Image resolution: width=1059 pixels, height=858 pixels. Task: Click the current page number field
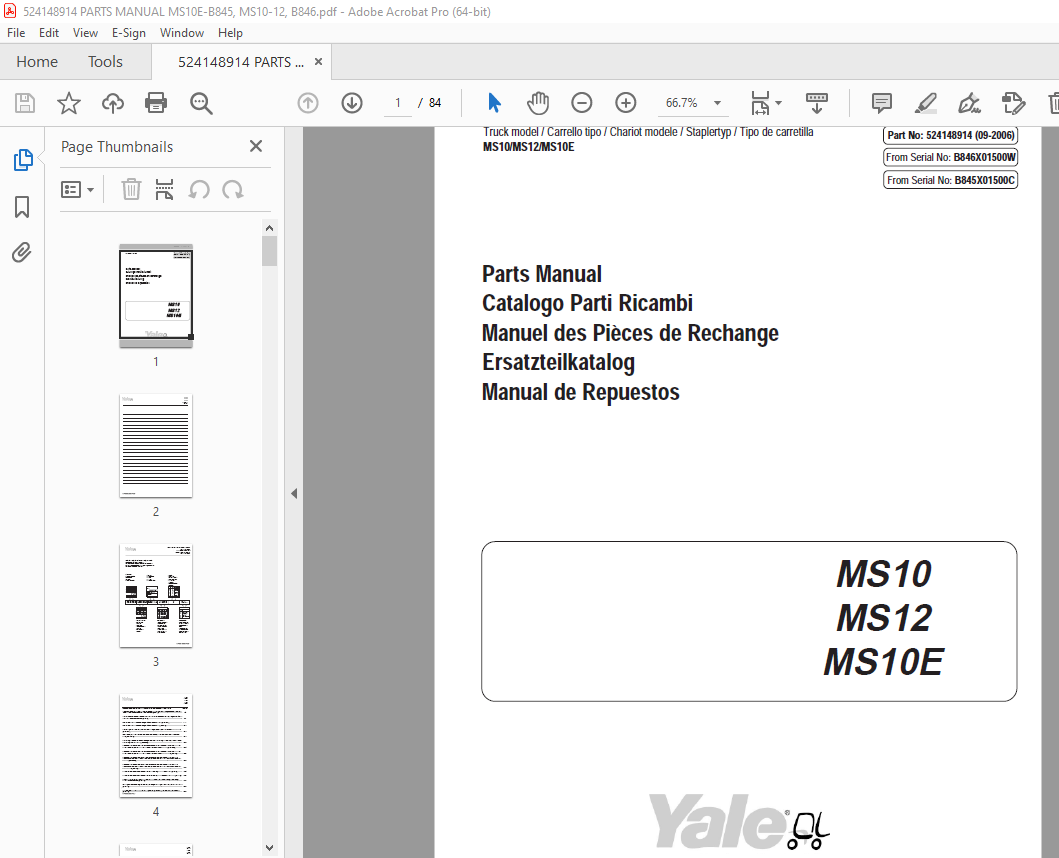pyautogui.click(x=398, y=103)
